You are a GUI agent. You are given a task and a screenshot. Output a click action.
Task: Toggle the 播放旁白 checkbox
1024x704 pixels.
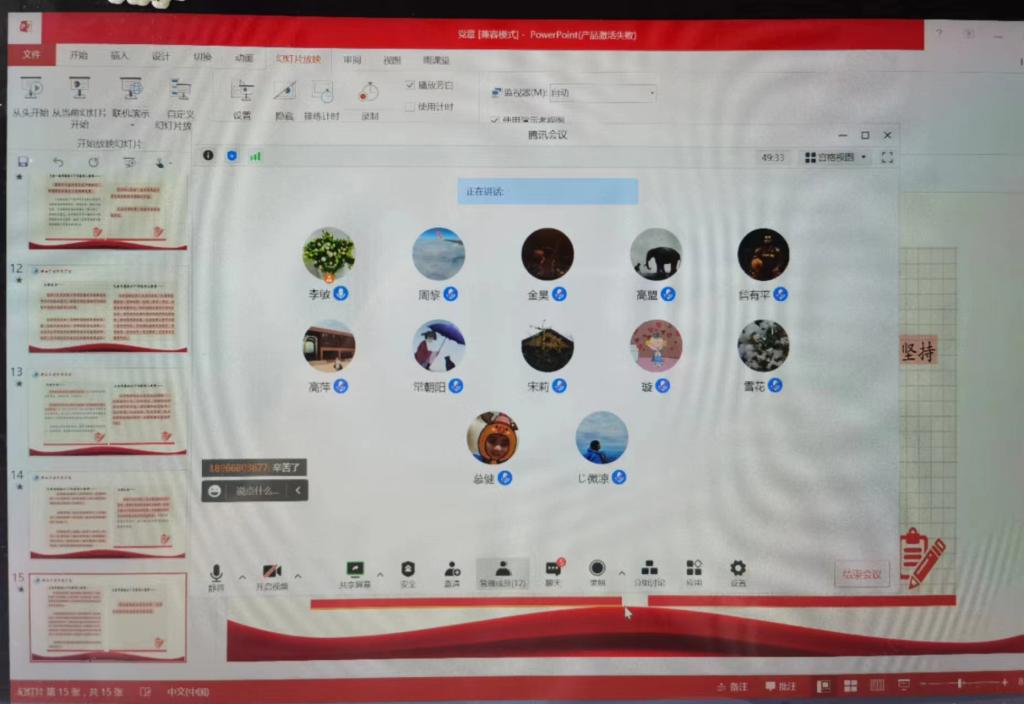tap(410, 85)
